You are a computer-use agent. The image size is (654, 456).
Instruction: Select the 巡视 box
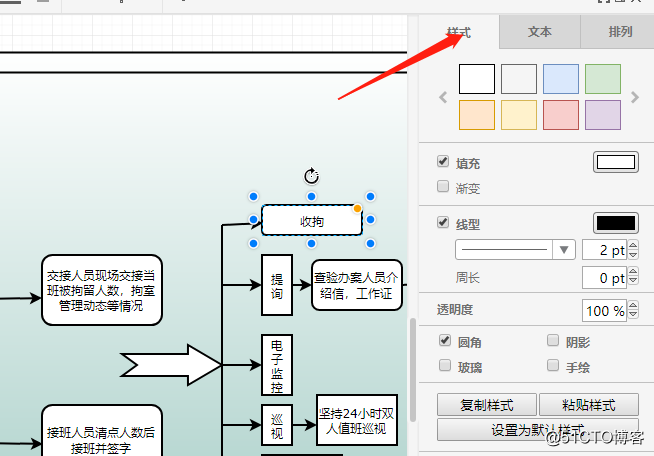coord(277,425)
